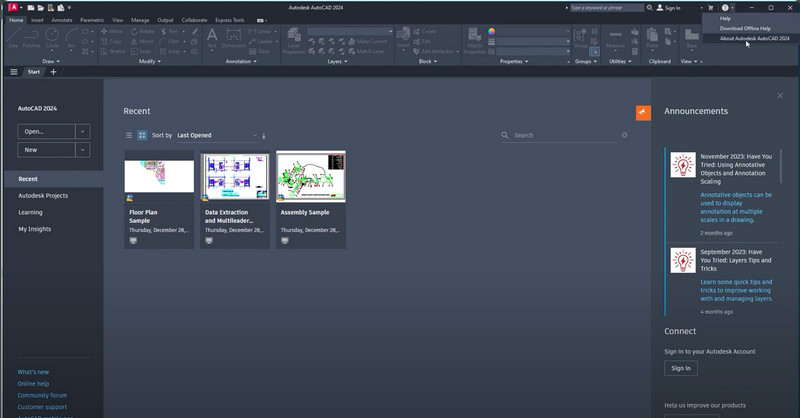The width and height of the screenshot is (800, 418).
Task: Open Layer Properties manager
Action: pos(294,40)
